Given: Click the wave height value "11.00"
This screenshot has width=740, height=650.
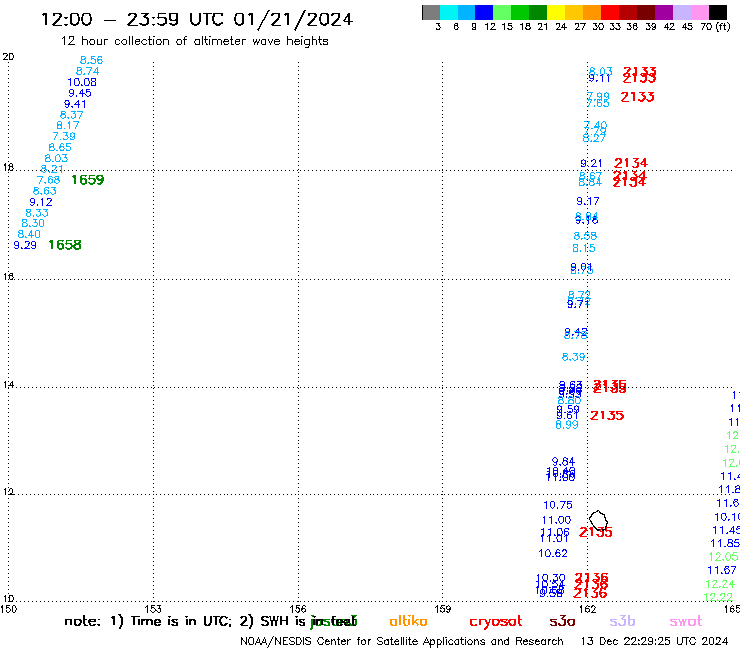Looking at the screenshot, I should click(x=556, y=520).
